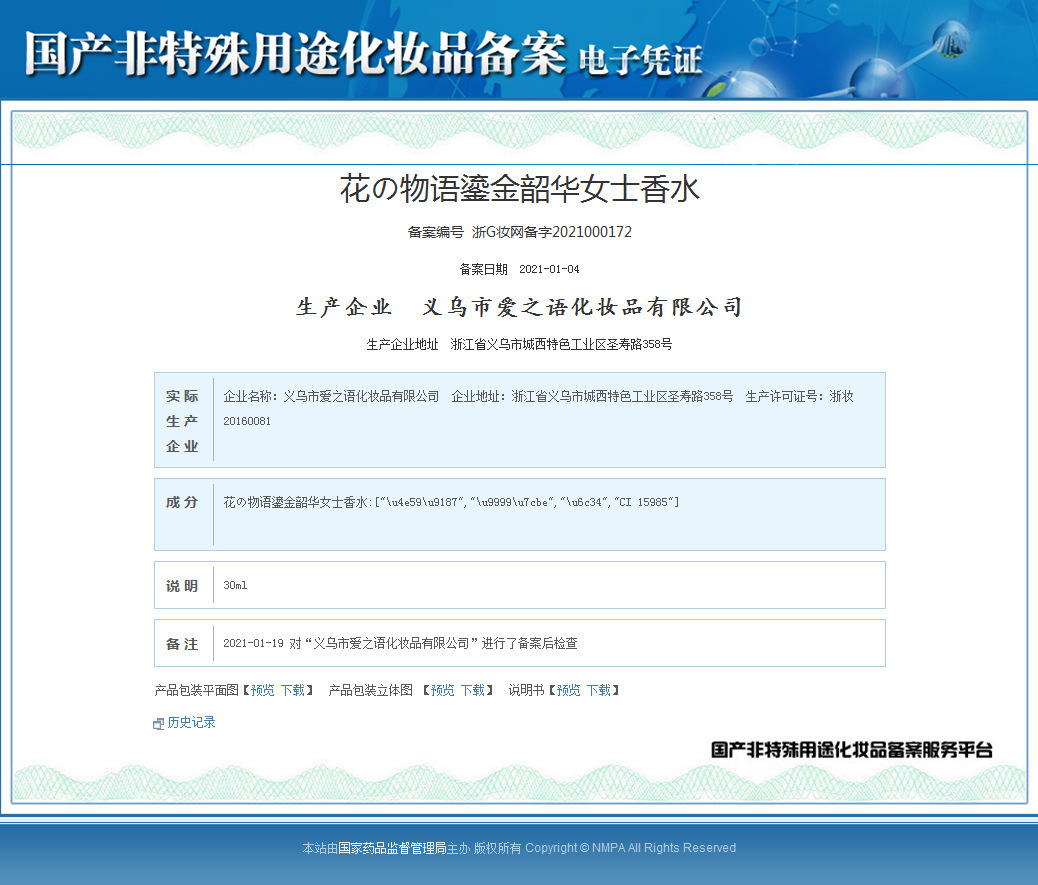Click the 电子凭证 banner subtitle
The height and width of the screenshot is (885, 1038).
tap(640, 60)
